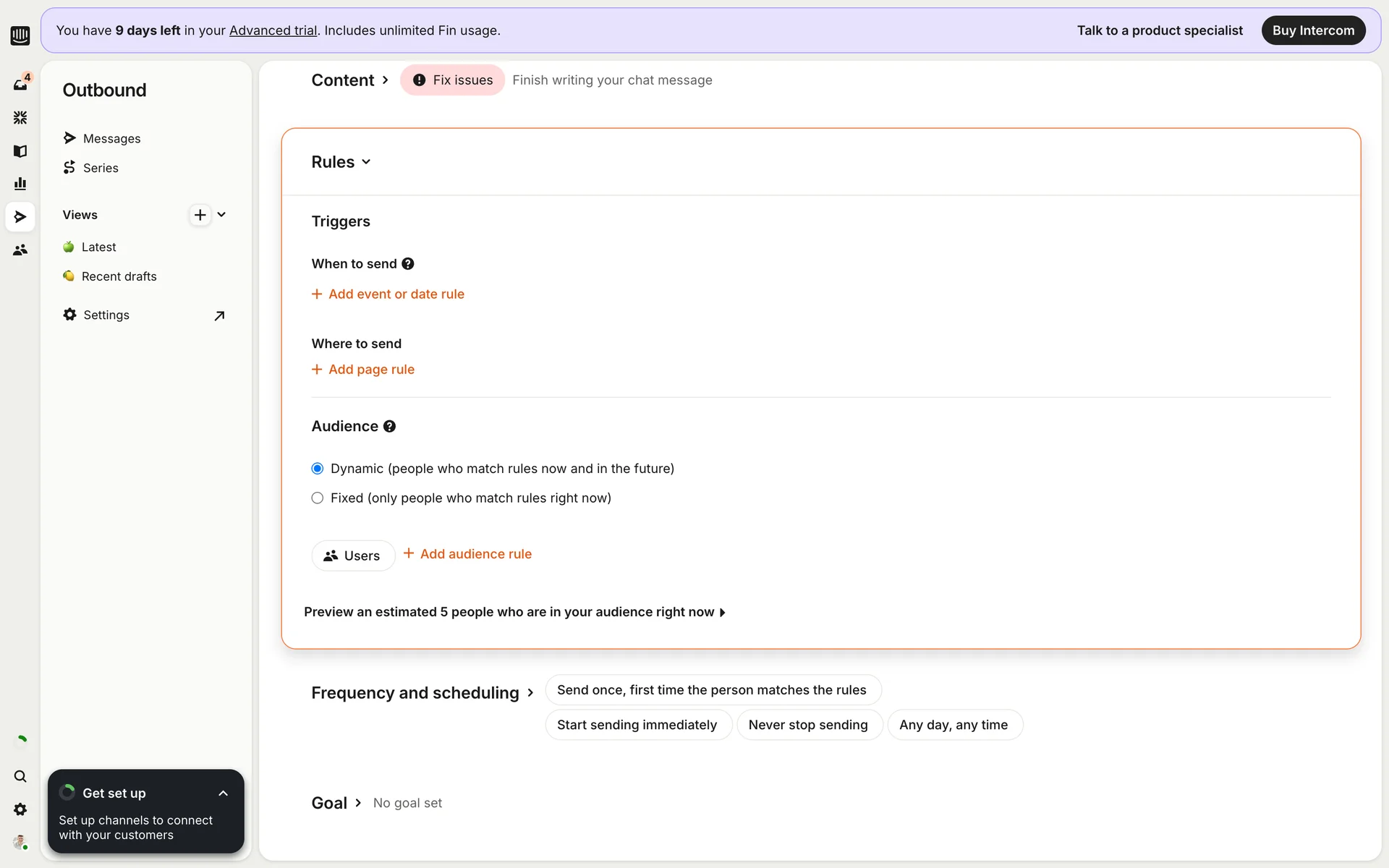This screenshot has width=1389, height=868.
Task: Open the Fin AI sidebar icon
Action: 20,117
